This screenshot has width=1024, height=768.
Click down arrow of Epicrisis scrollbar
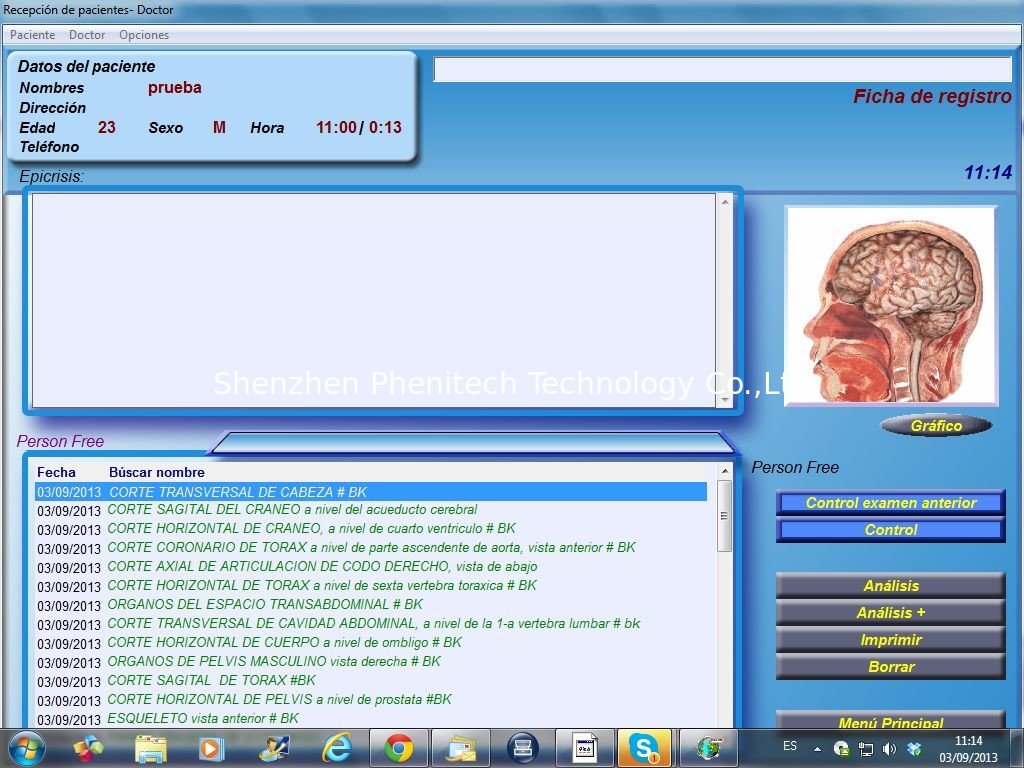coord(725,400)
